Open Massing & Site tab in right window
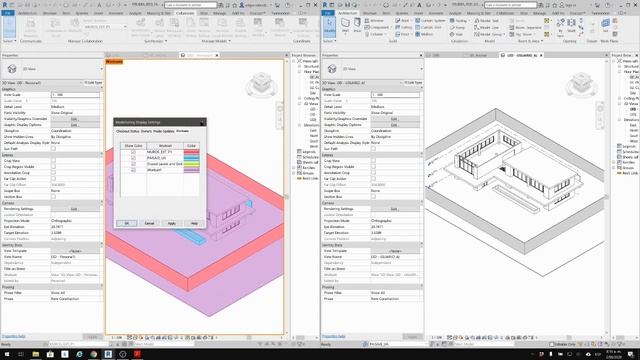 click(x=479, y=13)
